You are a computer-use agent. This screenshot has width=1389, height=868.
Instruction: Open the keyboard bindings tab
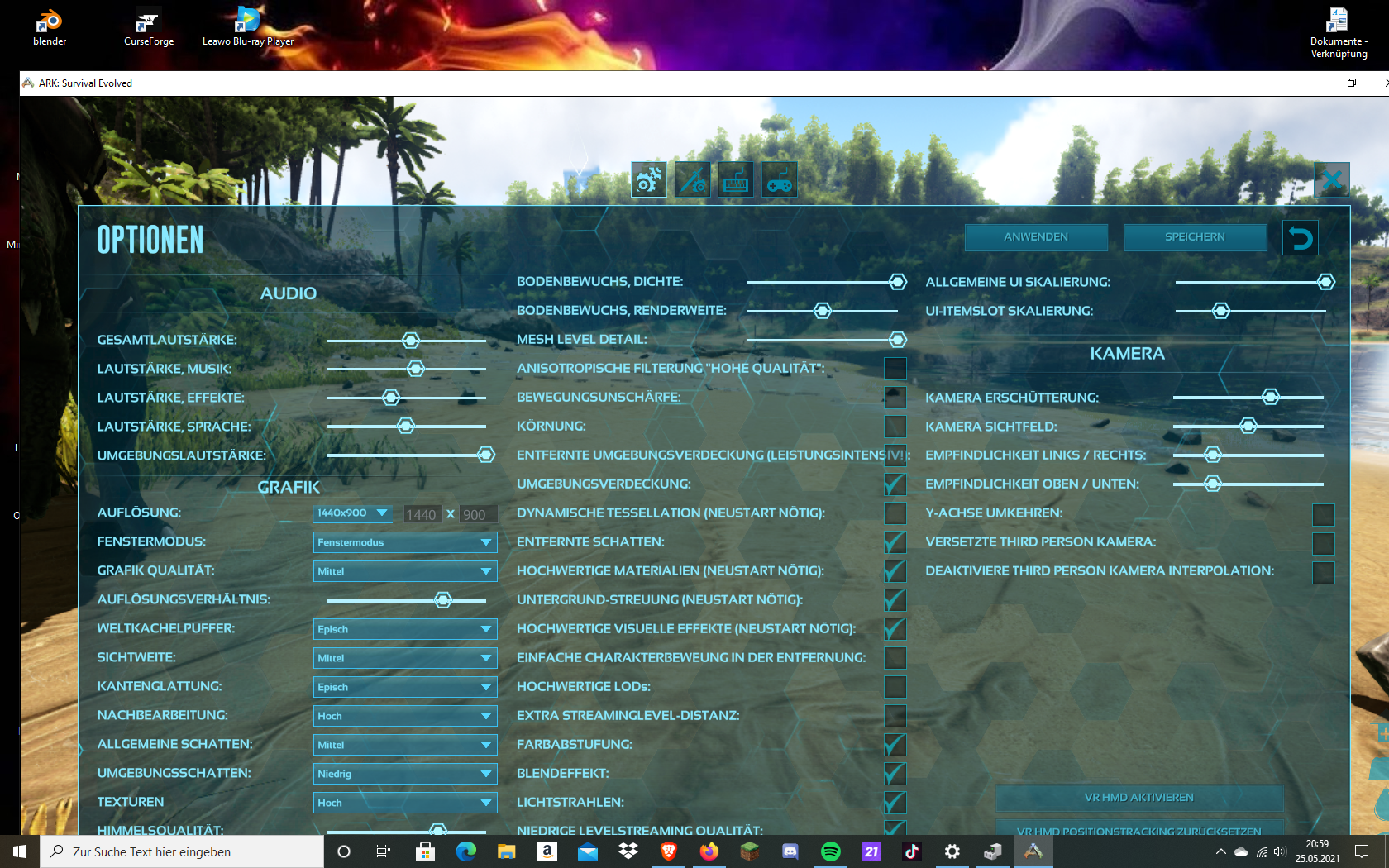(736, 179)
